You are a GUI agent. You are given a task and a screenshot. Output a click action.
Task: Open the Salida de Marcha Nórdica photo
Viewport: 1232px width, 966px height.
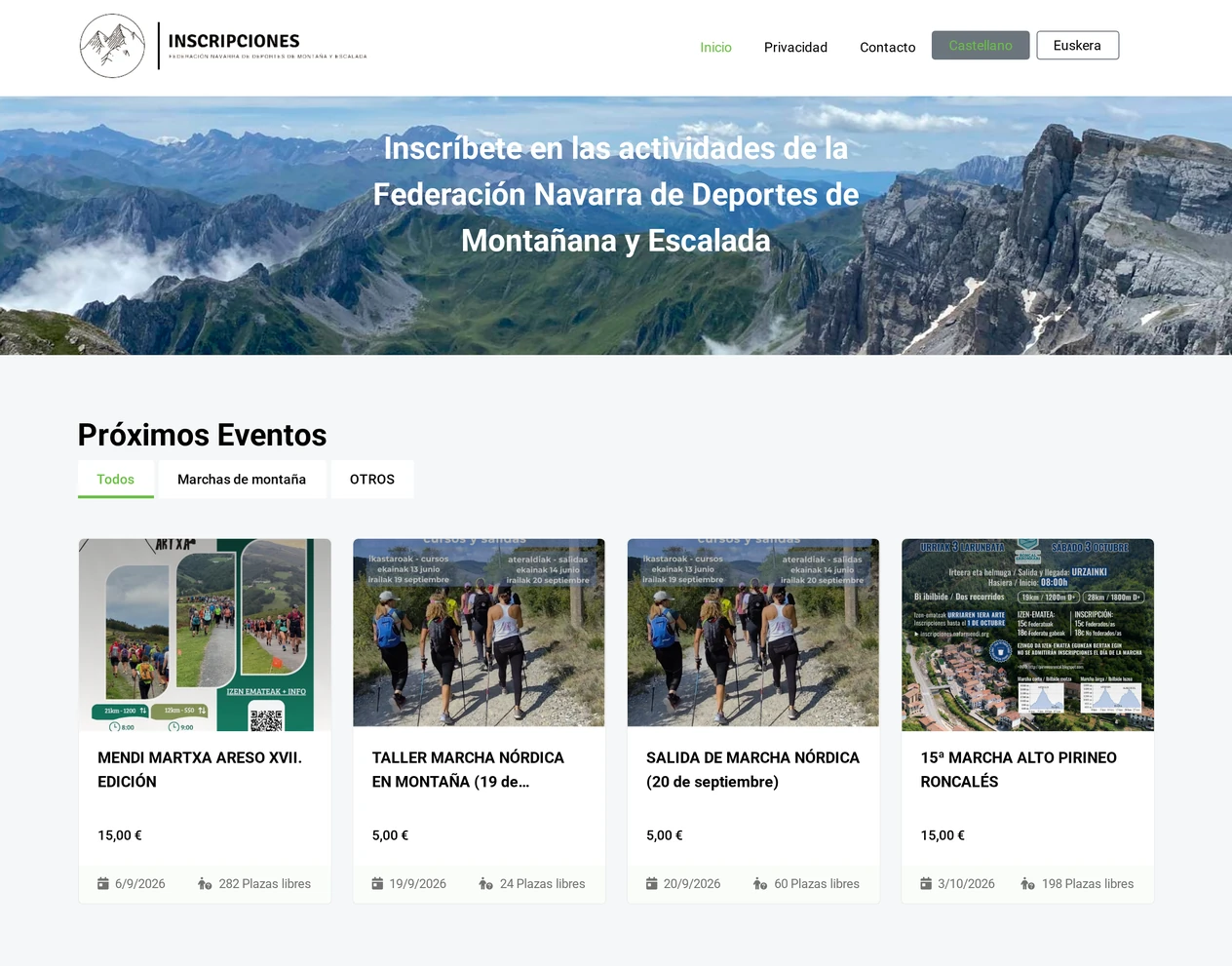[x=753, y=633]
